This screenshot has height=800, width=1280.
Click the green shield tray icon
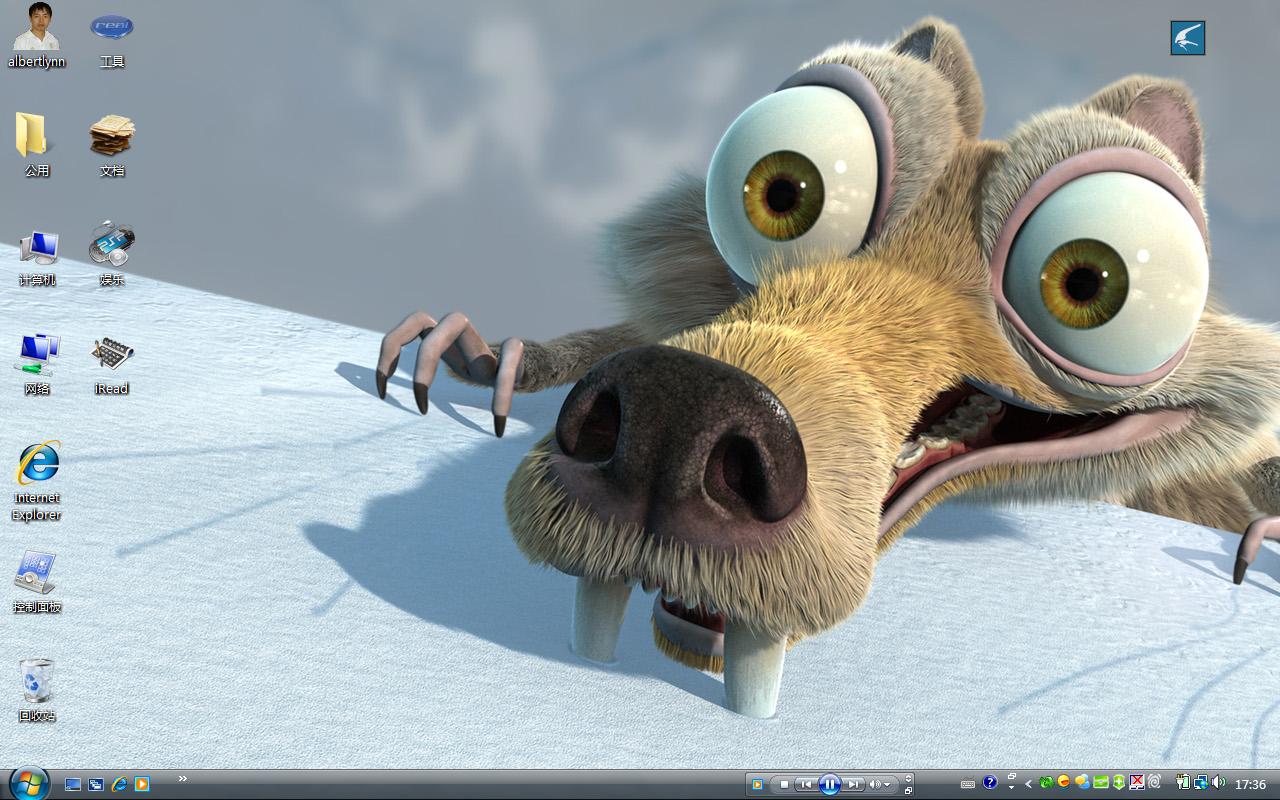pyautogui.click(x=1119, y=783)
